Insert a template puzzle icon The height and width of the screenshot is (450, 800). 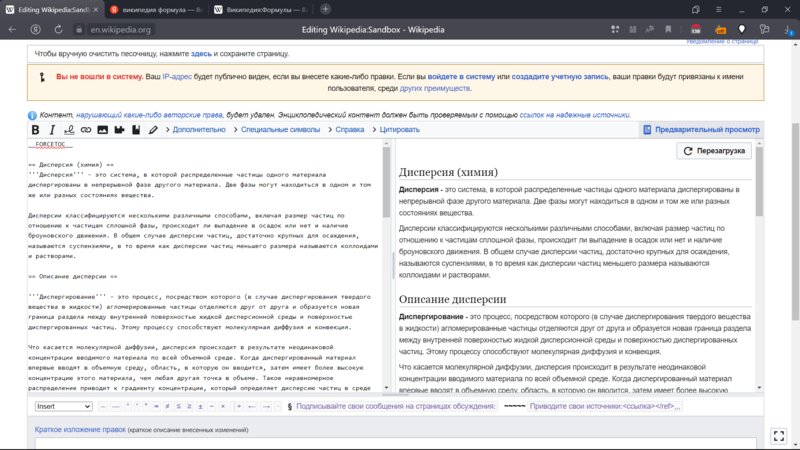pos(119,130)
